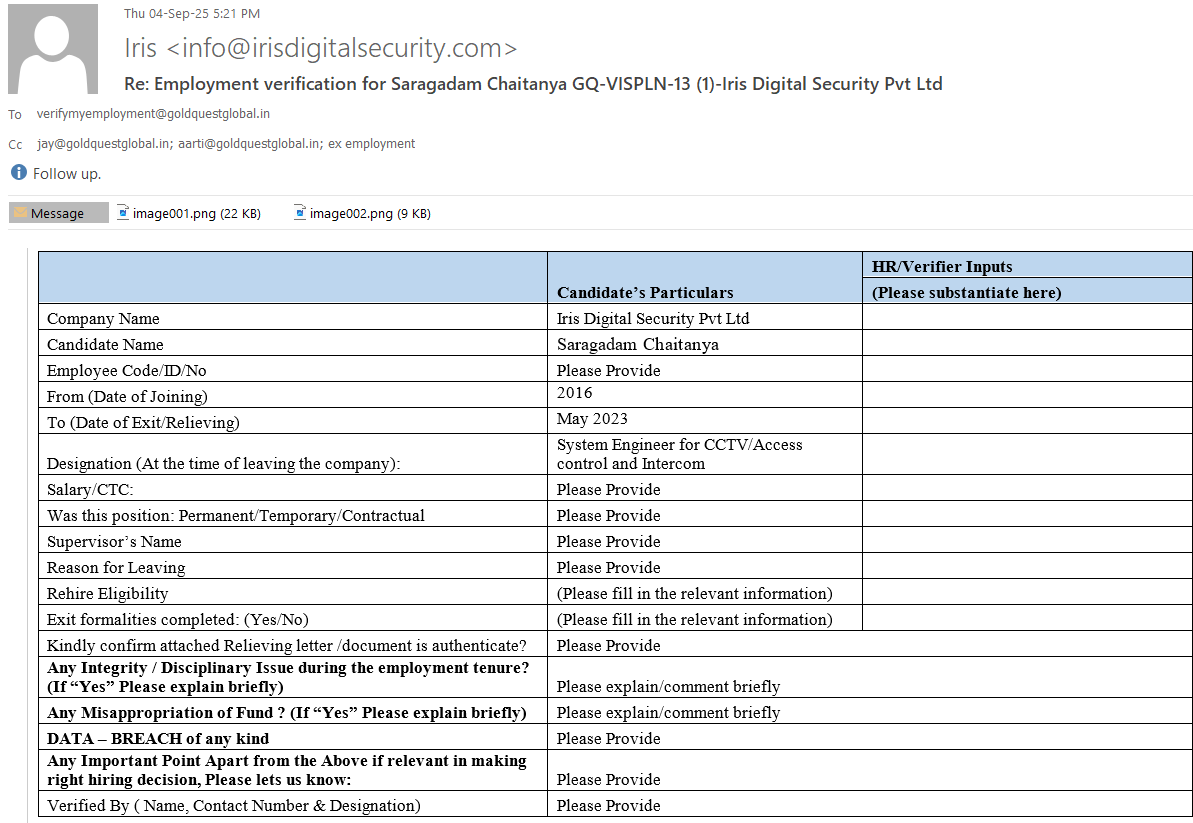Click the Any Important Point Apart label
Viewport: 1193px width, 823px height.
click(286, 770)
